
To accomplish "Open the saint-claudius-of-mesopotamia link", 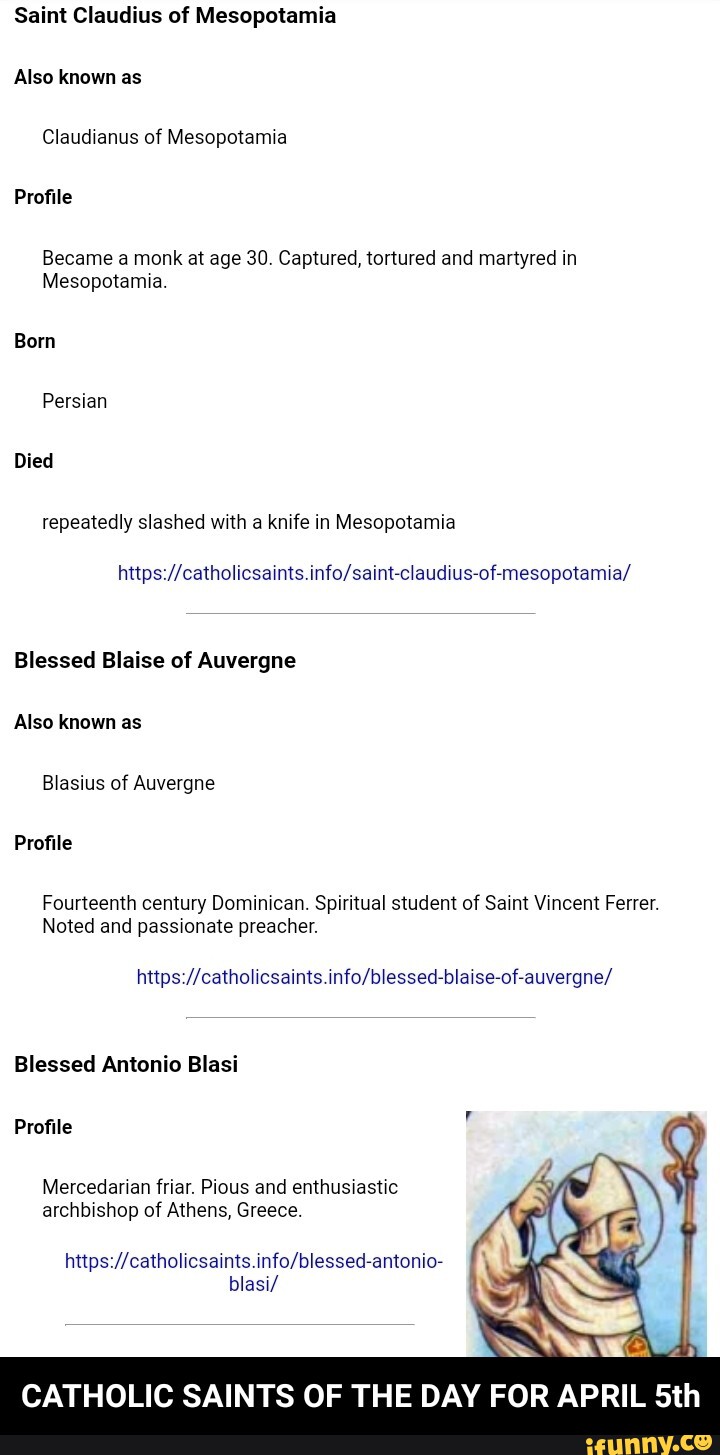I will pos(374,573).
